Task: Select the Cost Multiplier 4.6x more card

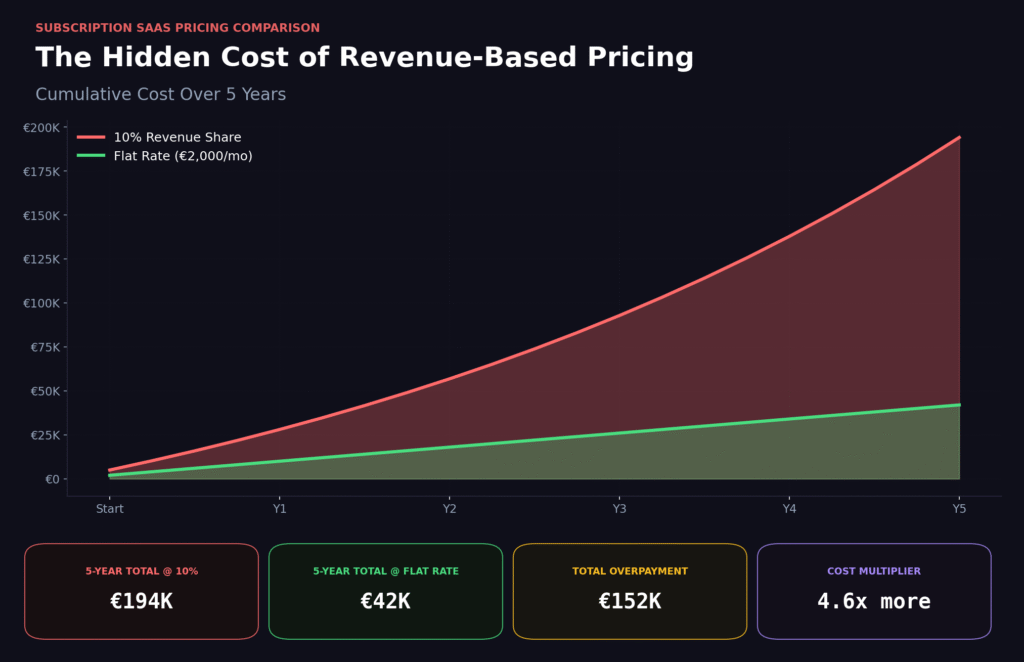Action: (873, 591)
